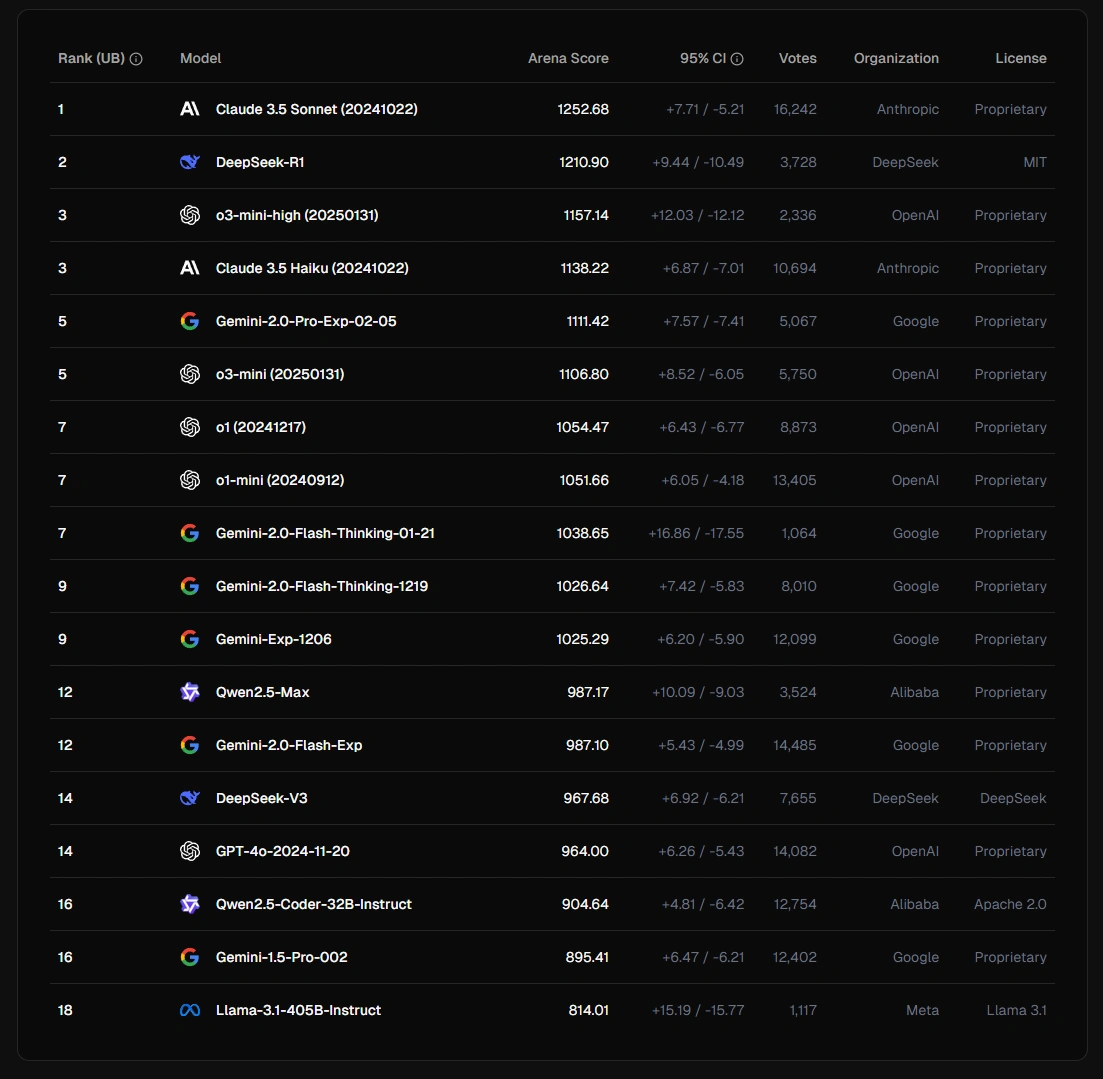This screenshot has height=1079, width=1103.
Task: Click the Gemini-2.0-Flash-Thinking-01-21 model name
Action: click(325, 533)
